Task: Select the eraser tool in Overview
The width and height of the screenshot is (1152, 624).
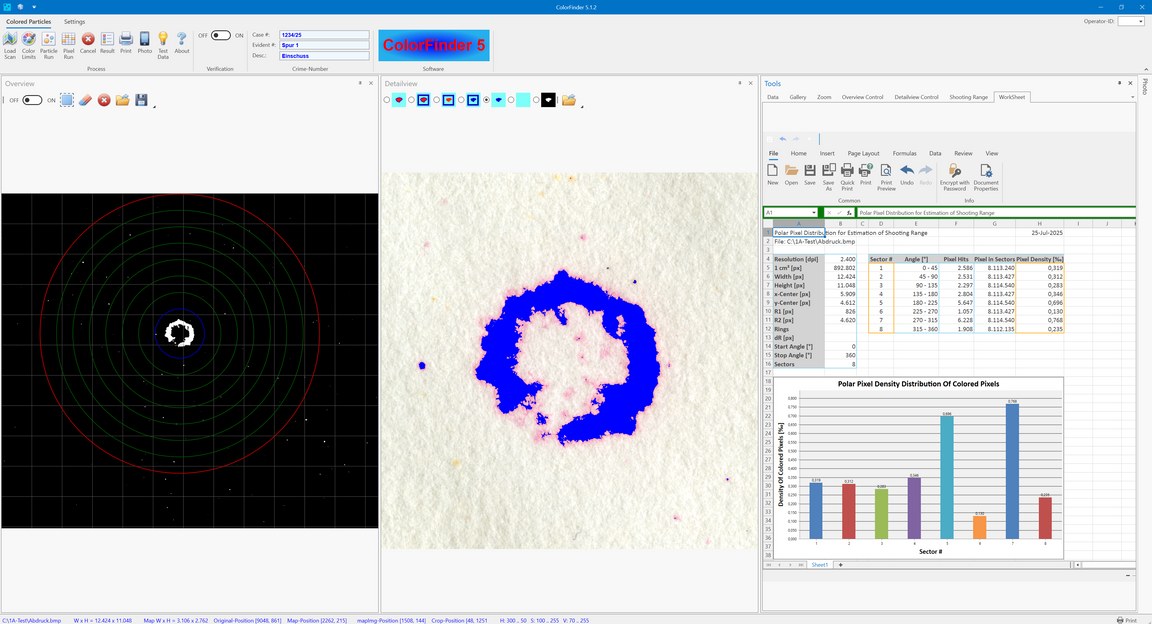Action: pyautogui.click(x=85, y=100)
